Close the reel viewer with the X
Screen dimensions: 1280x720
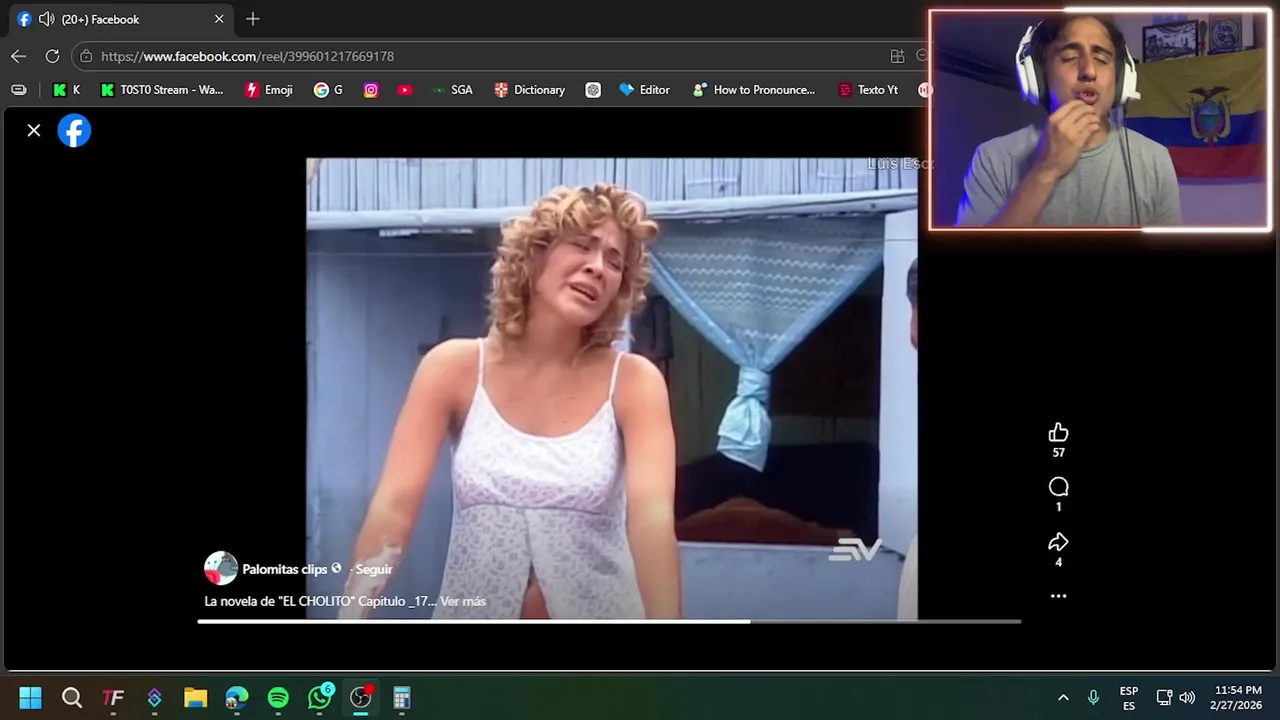(x=34, y=130)
